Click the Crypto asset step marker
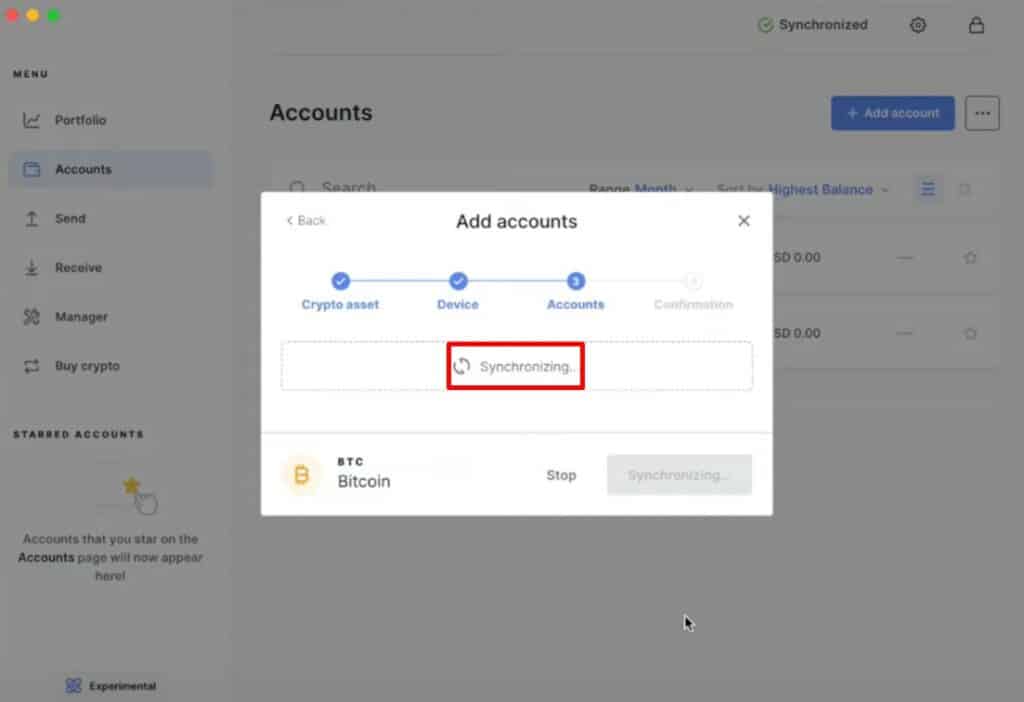Viewport: 1024px width, 702px height. (340, 282)
